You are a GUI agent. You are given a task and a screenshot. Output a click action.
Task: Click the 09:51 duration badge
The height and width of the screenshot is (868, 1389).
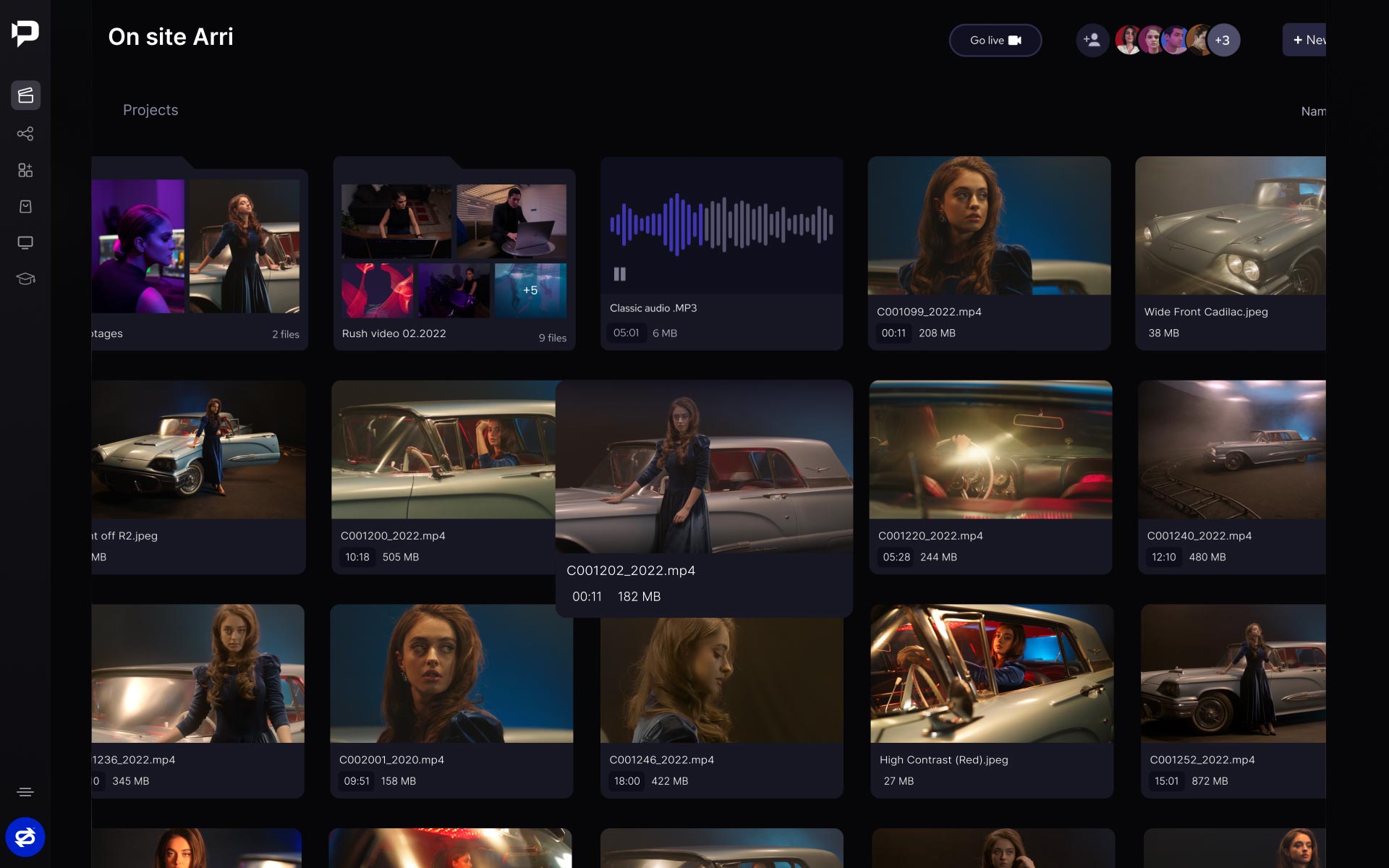tap(357, 781)
